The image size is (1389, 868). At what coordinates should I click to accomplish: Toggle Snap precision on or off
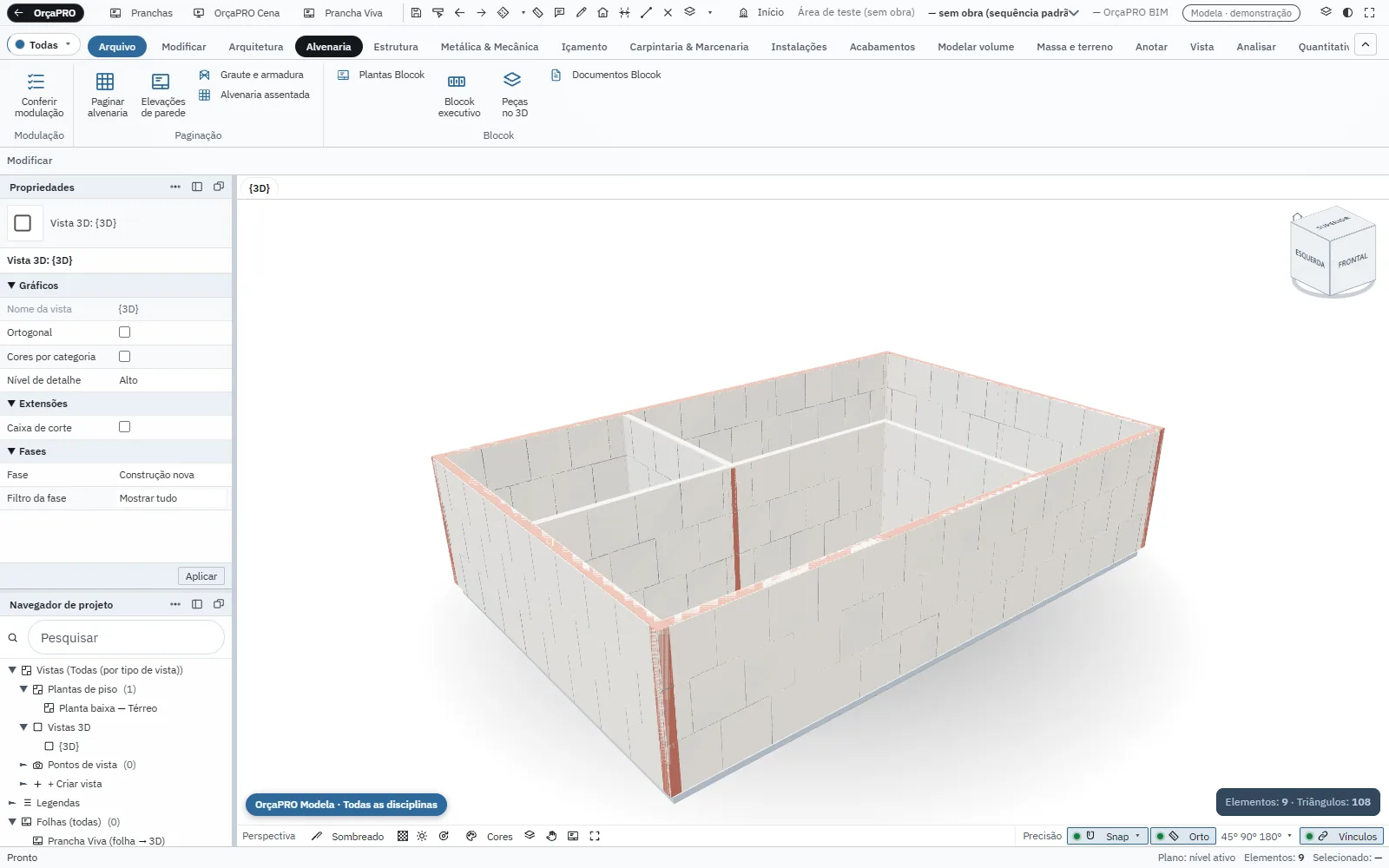click(1108, 836)
